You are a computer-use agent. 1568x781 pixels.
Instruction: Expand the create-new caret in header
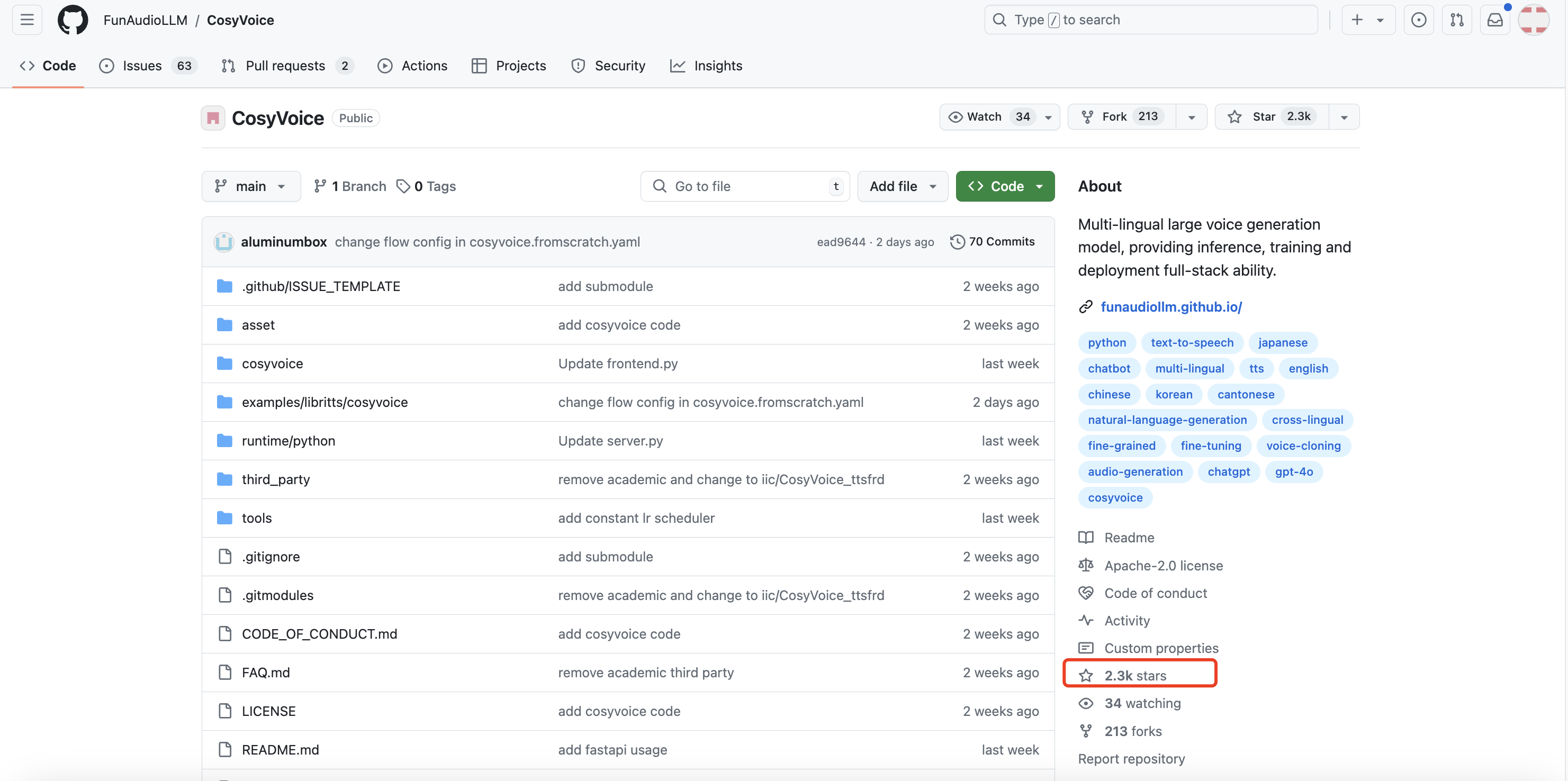pyautogui.click(x=1380, y=20)
